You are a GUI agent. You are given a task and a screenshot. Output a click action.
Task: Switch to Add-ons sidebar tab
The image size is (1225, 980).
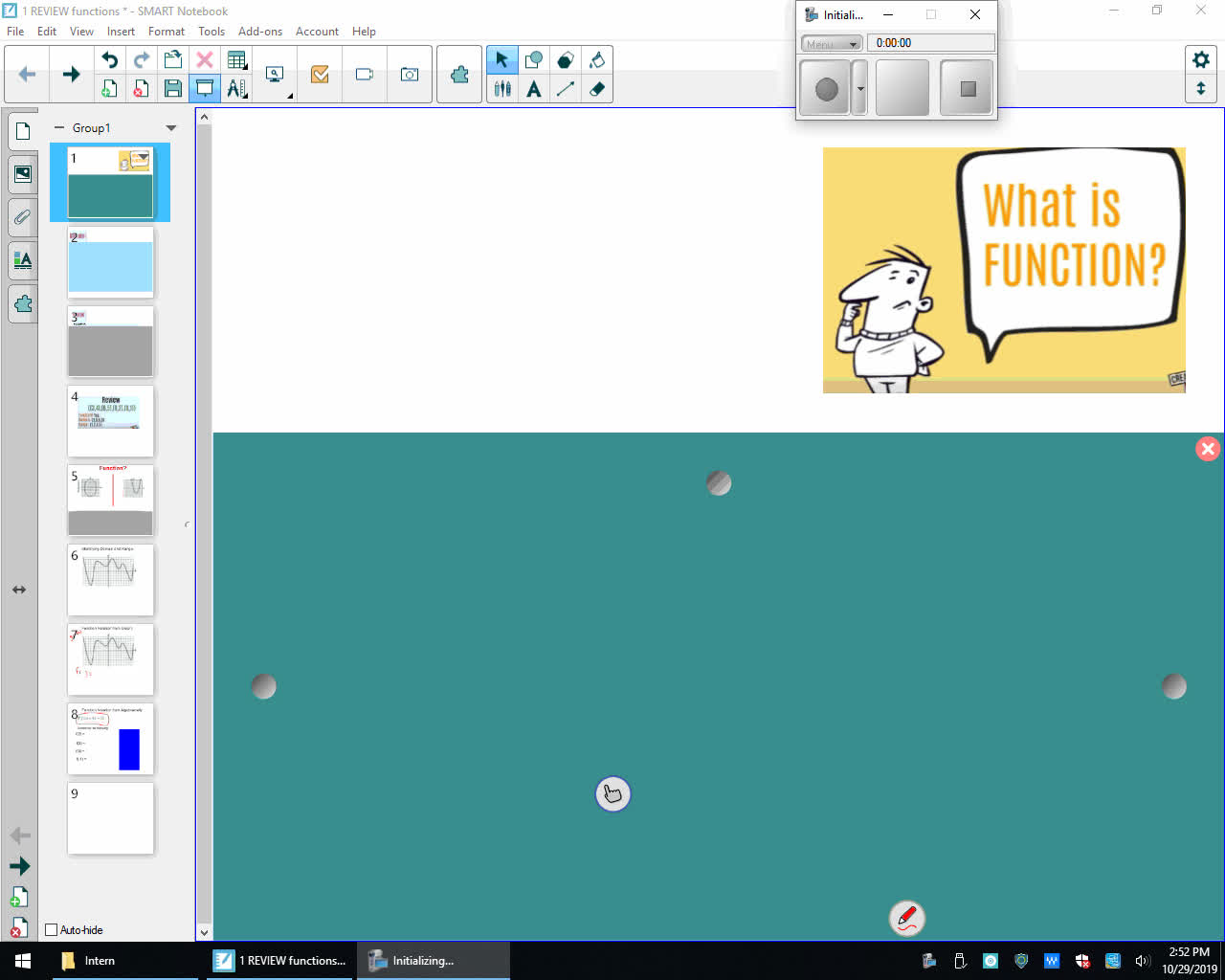coord(23,303)
